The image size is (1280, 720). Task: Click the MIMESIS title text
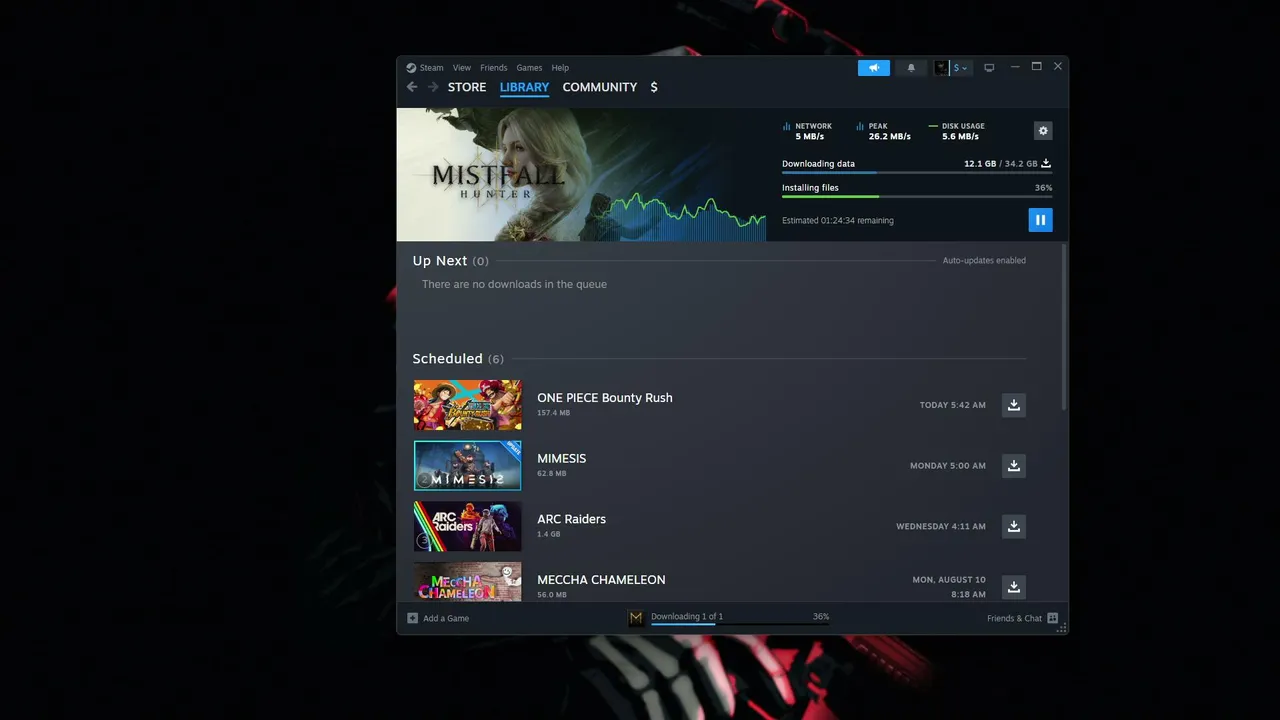coord(562,459)
